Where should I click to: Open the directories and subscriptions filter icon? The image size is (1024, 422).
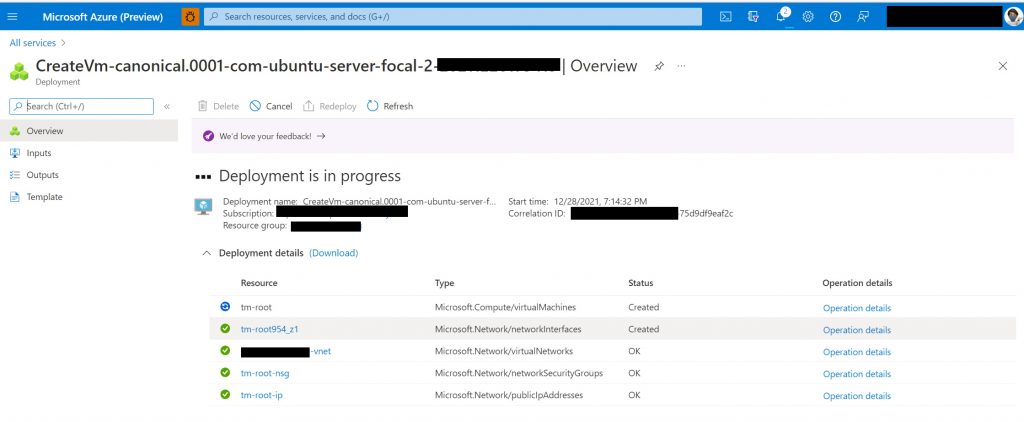coord(753,17)
